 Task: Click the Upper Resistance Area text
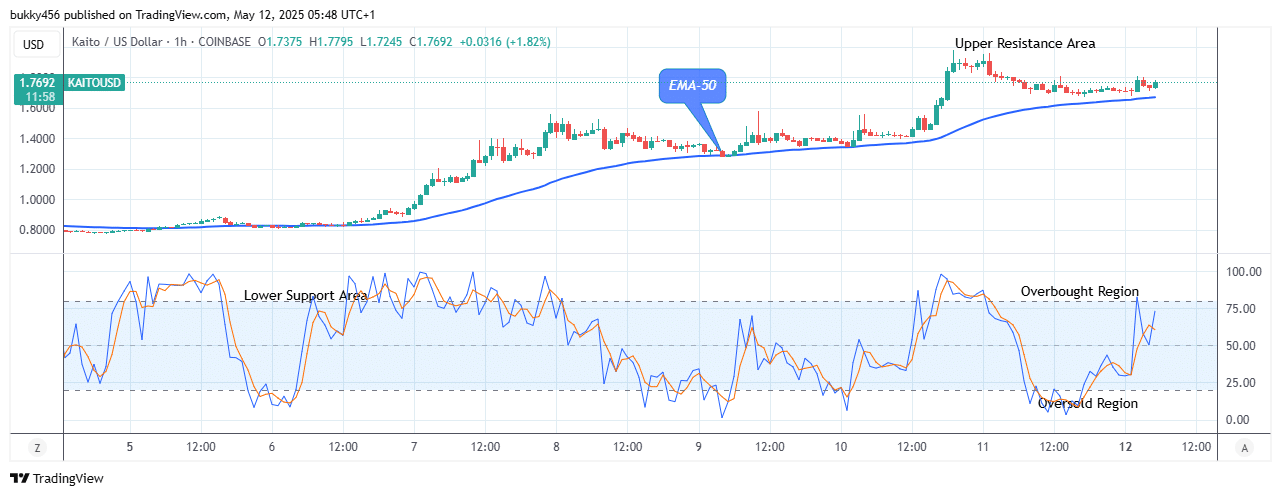tap(1025, 44)
